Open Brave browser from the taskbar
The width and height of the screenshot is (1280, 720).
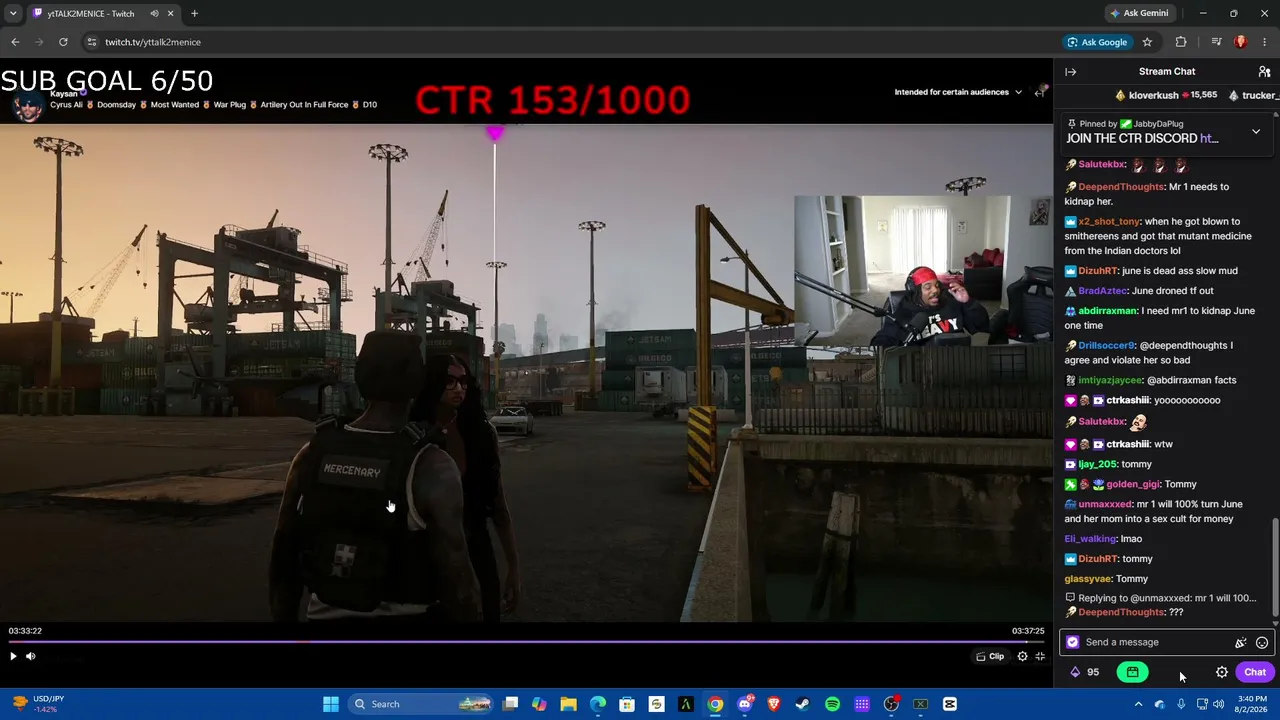coord(773,704)
